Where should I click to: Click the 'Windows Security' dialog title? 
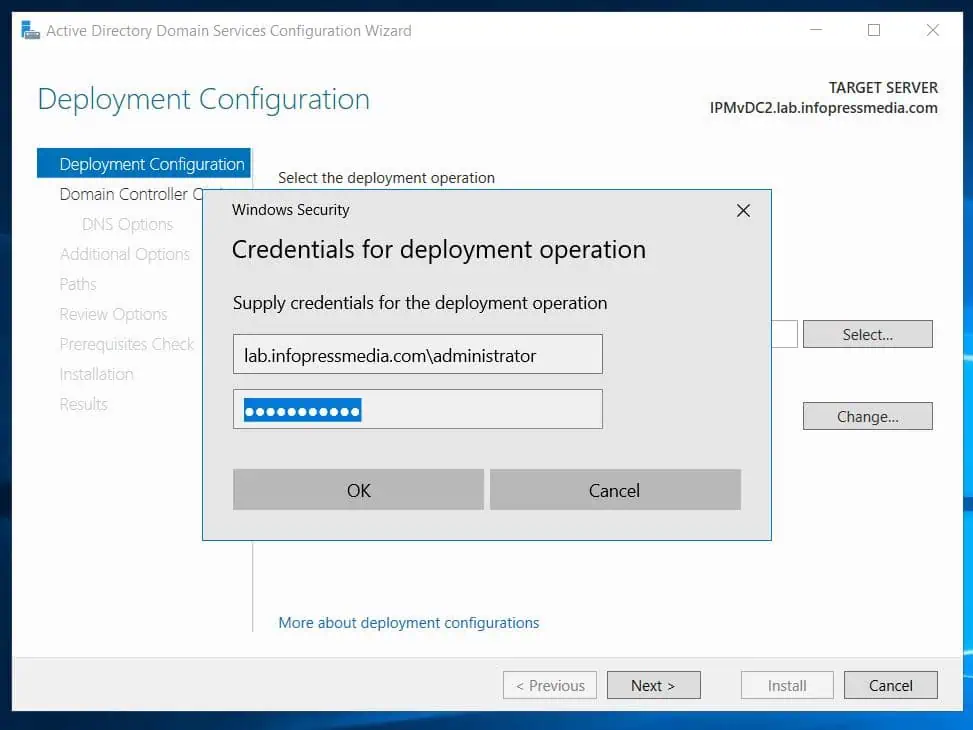[x=290, y=210]
